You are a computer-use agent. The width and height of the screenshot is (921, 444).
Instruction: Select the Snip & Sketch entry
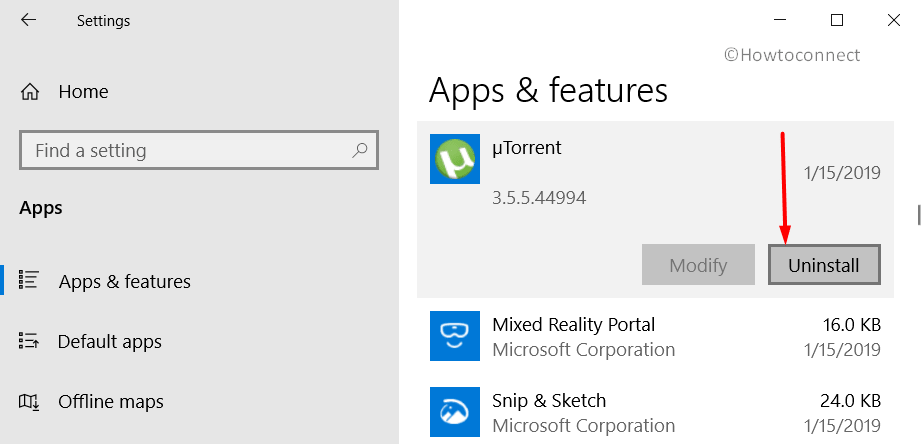pyautogui.click(x=655, y=412)
